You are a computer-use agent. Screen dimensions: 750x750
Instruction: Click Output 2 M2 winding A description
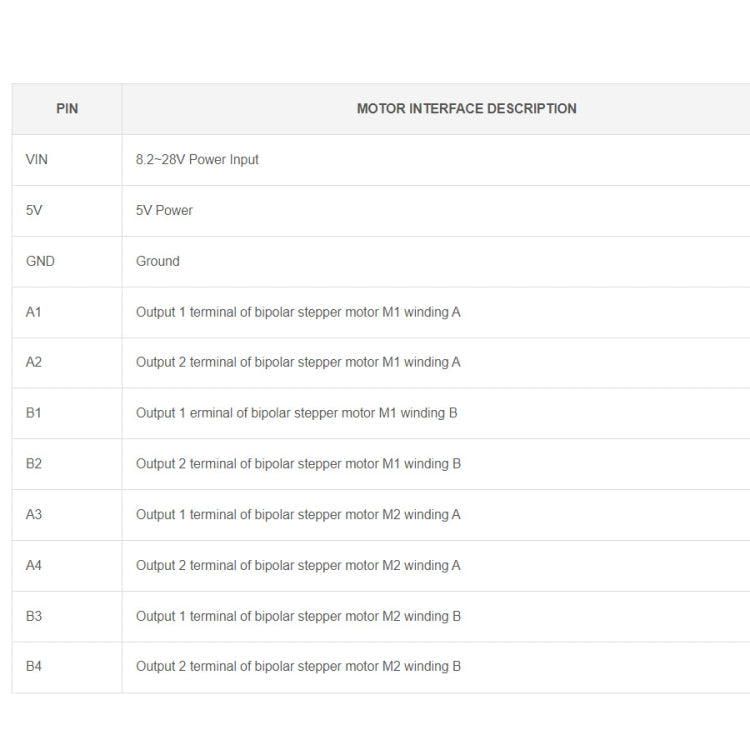pyautogui.click(x=298, y=566)
